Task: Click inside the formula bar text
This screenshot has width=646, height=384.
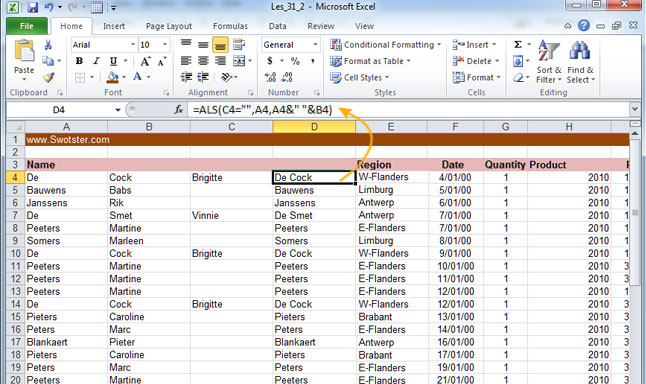Action: 262,110
